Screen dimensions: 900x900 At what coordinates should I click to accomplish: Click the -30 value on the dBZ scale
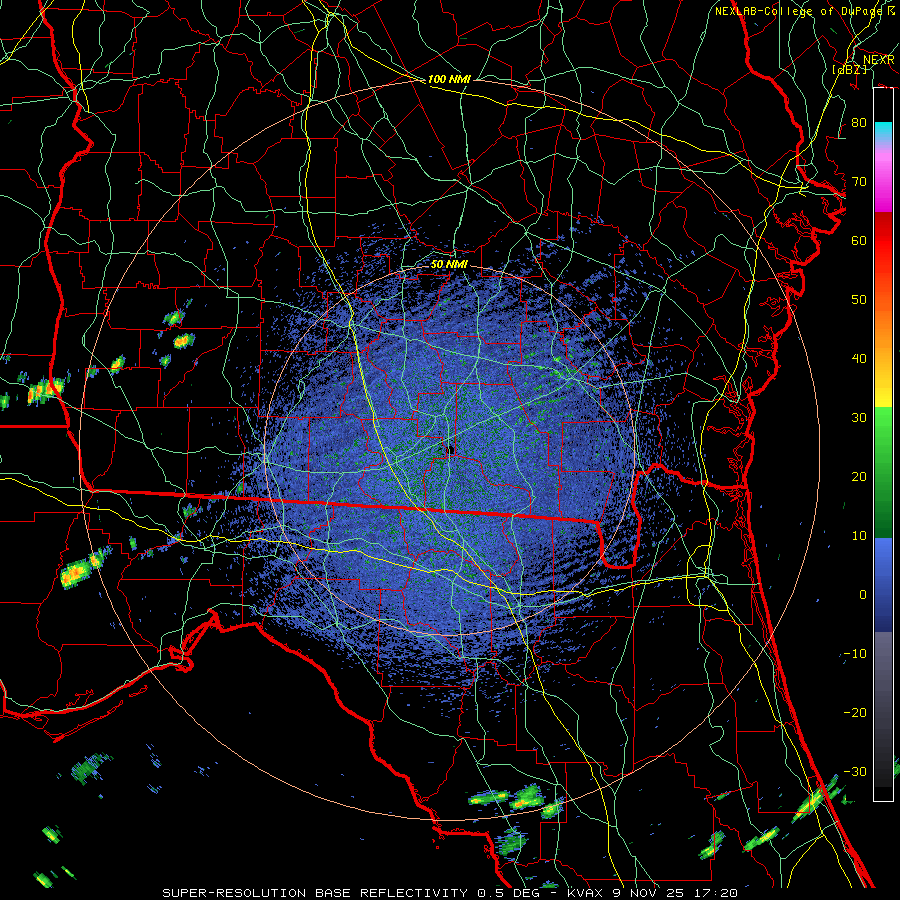[855, 771]
